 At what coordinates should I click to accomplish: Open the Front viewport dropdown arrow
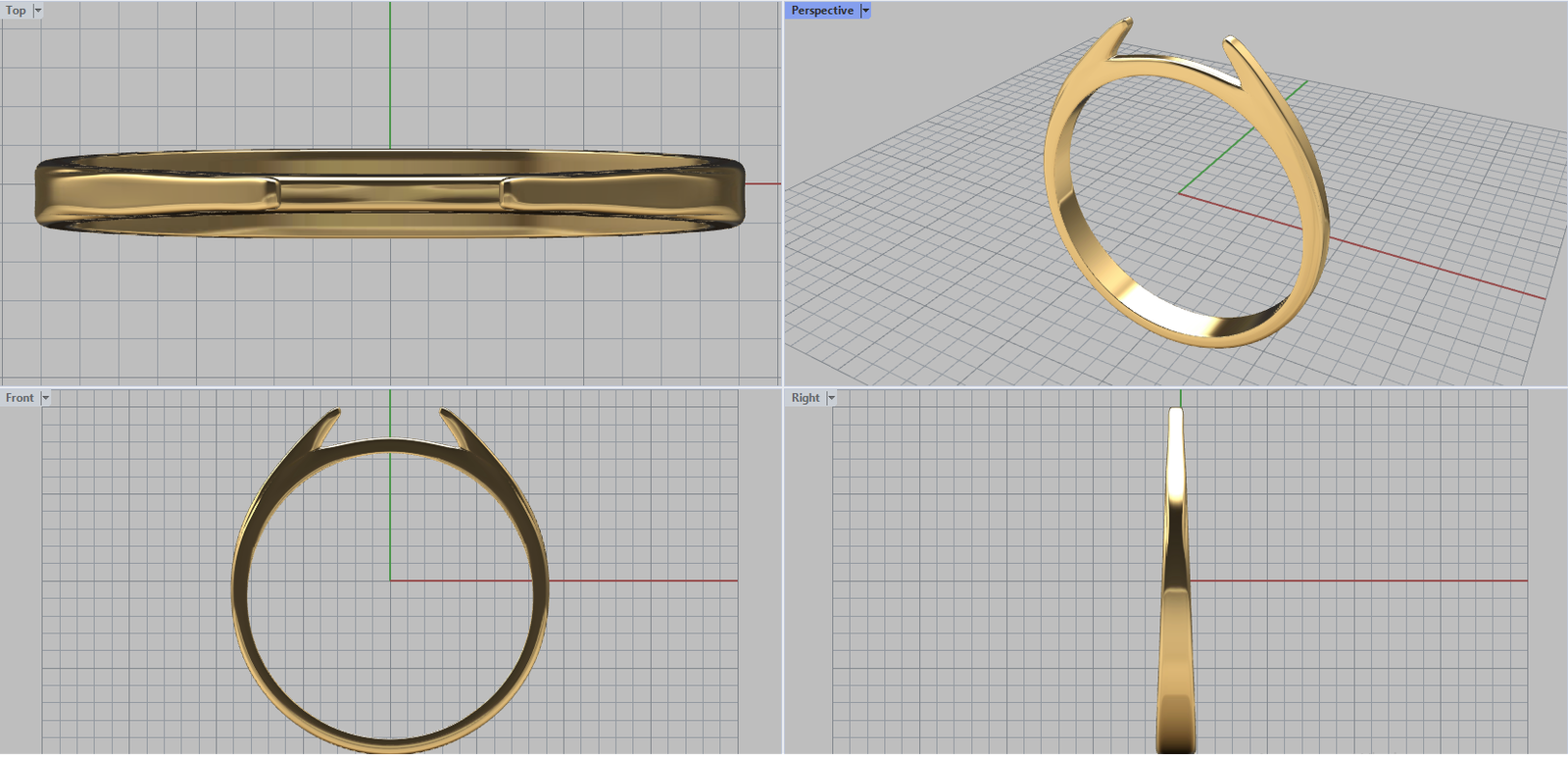point(45,398)
